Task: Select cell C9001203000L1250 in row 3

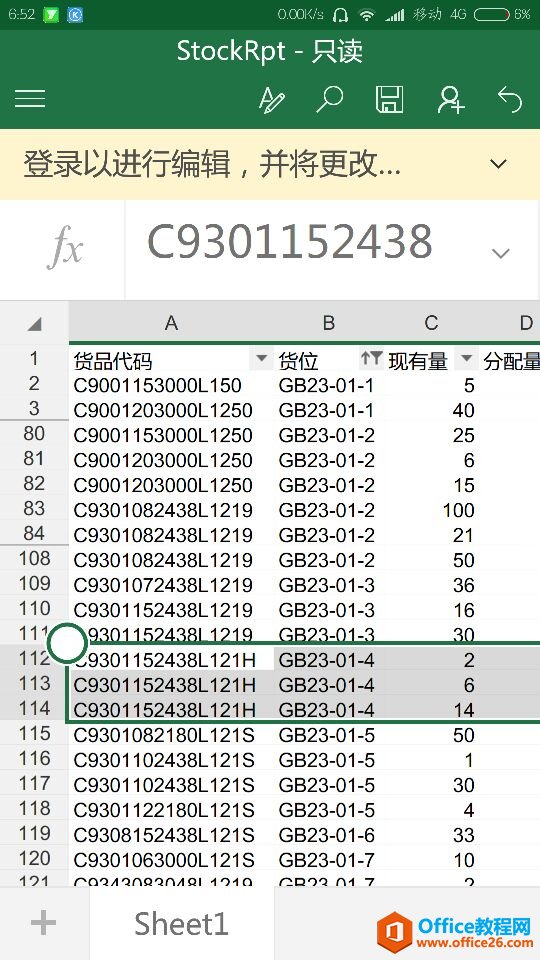Action: (171, 411)
